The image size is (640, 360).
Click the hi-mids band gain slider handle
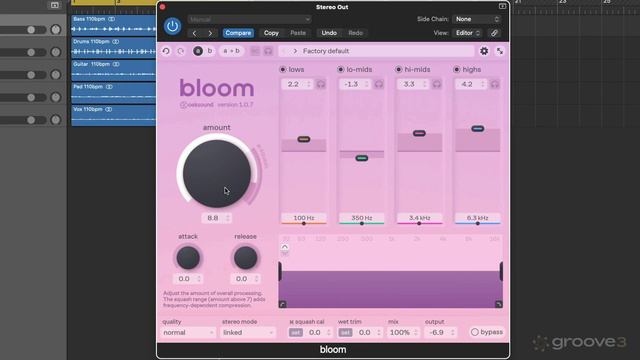(419, 133)
